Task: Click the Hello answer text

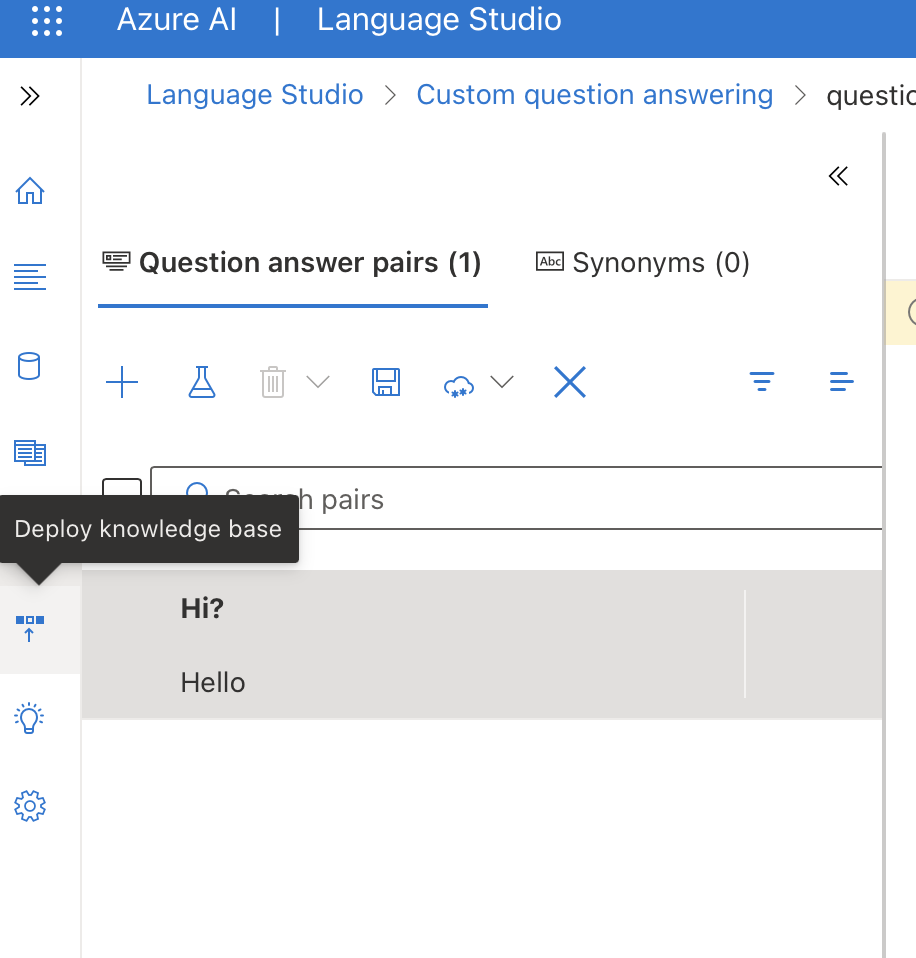Action: 213,682
